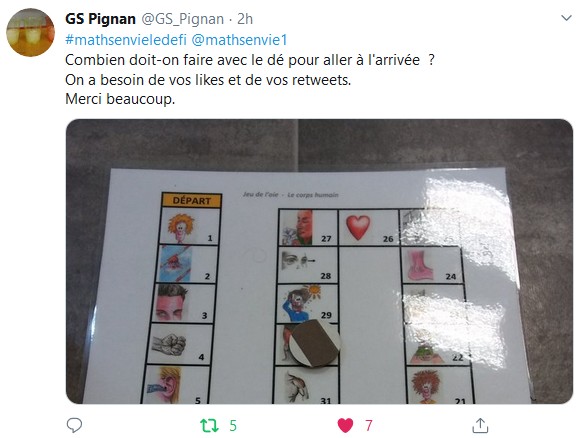This screenshot has width=580, height=438.
Task: Click the round game token in photo
Action: (x=314, y=343)
